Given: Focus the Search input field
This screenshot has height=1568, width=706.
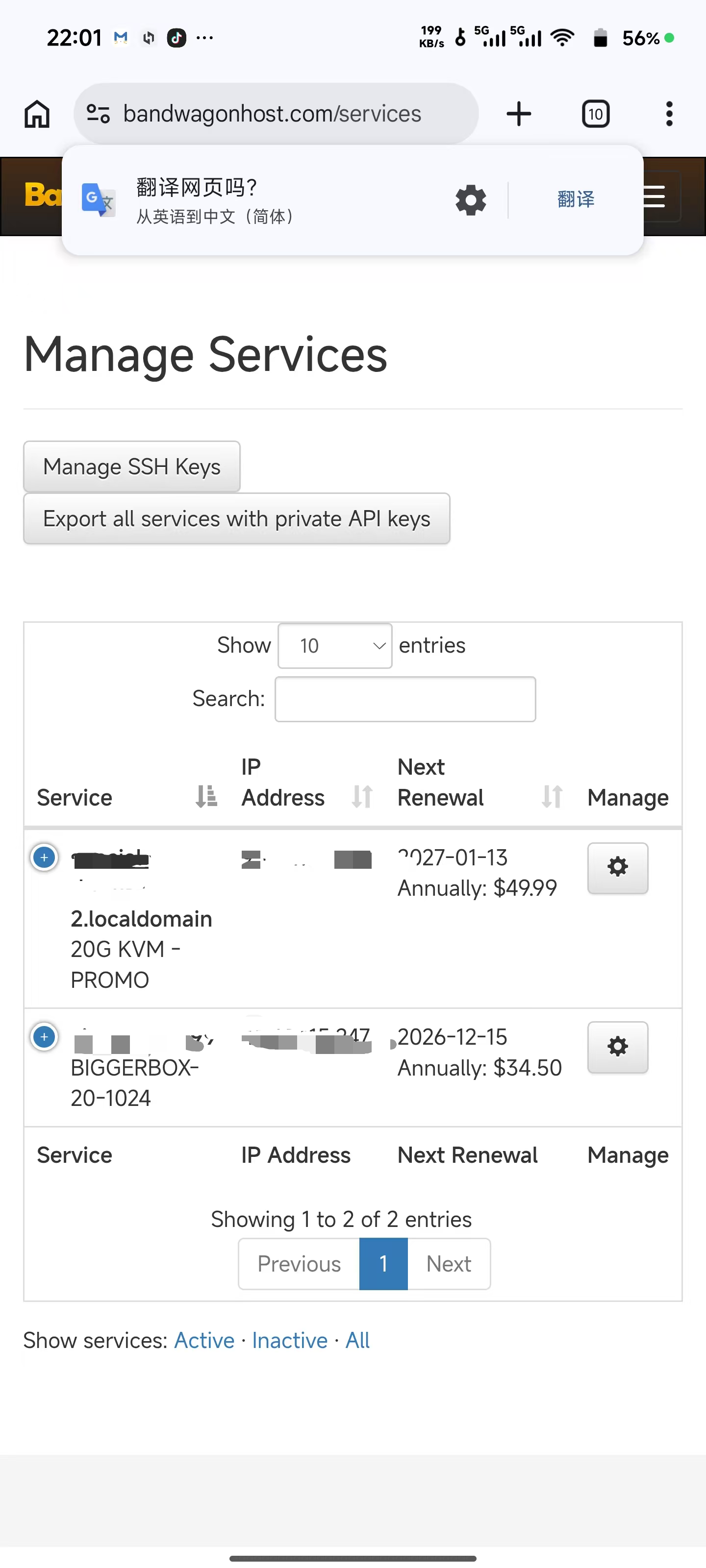Looking at the screenshot, I should [405, 699].
